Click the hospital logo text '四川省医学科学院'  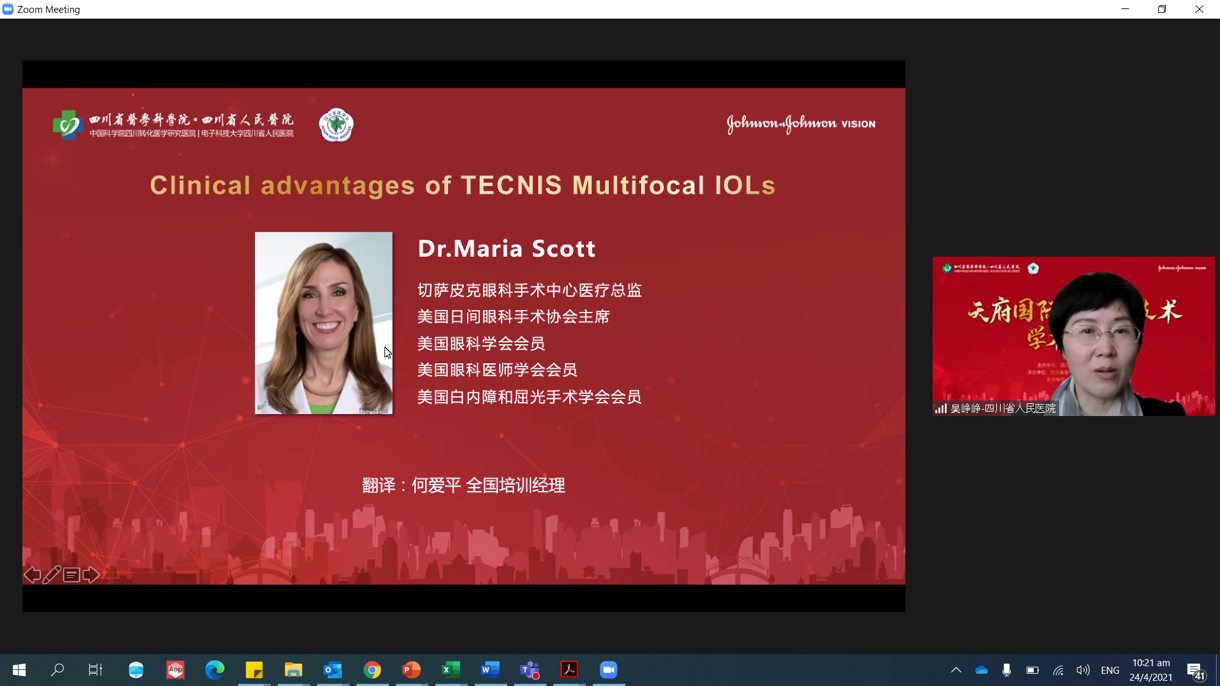(x=140, y=120)
